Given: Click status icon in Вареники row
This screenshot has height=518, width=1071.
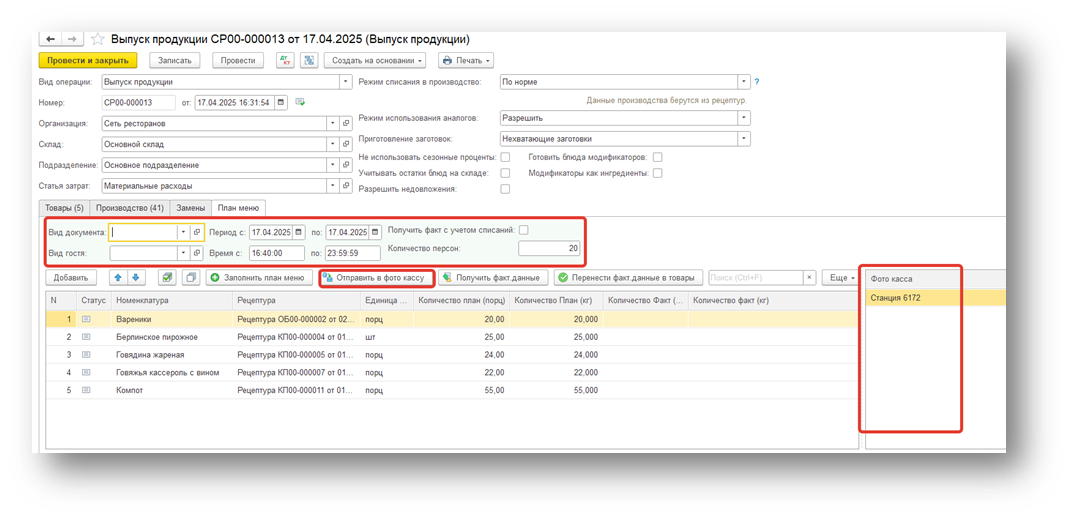Looking at the screenshot, I should pos(86,319).
